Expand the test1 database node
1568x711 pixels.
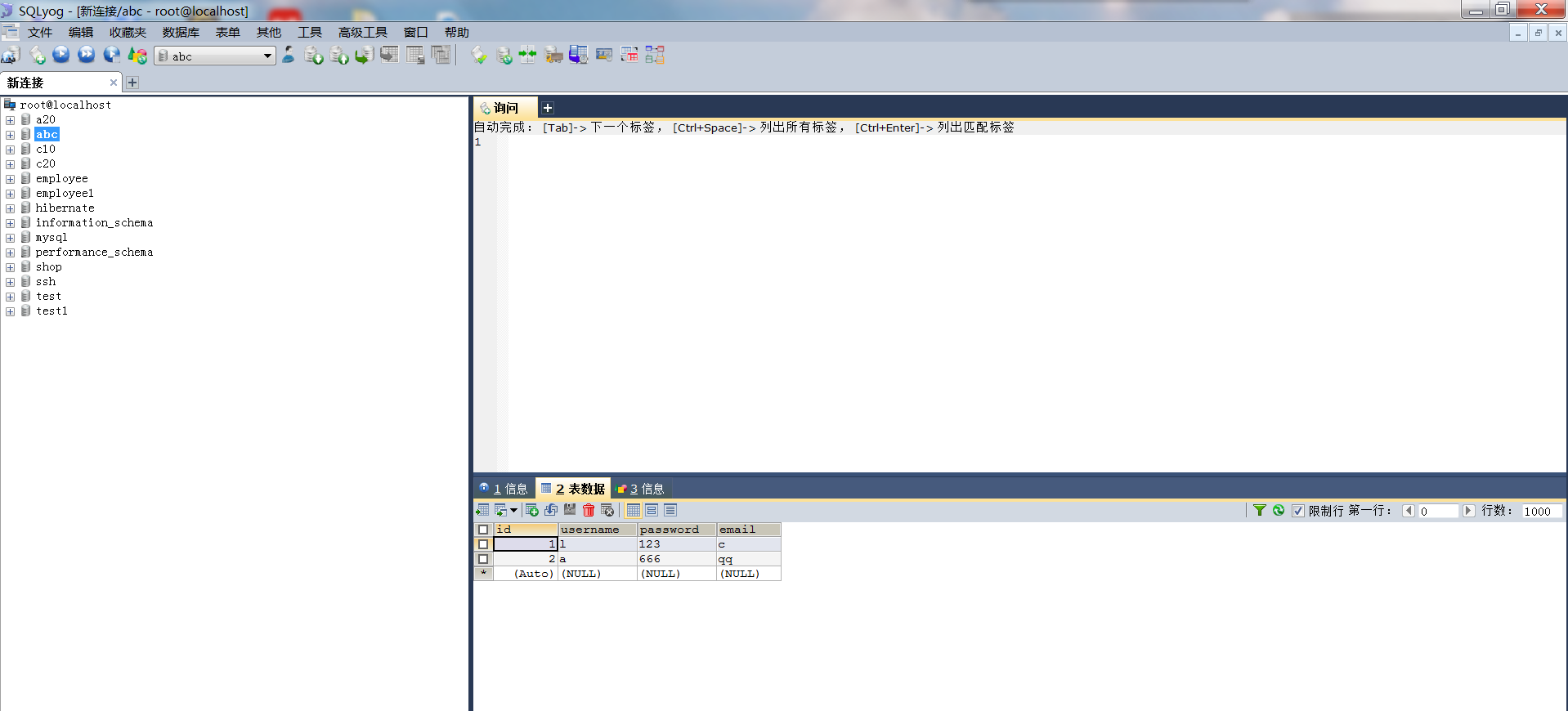[10, 311]
